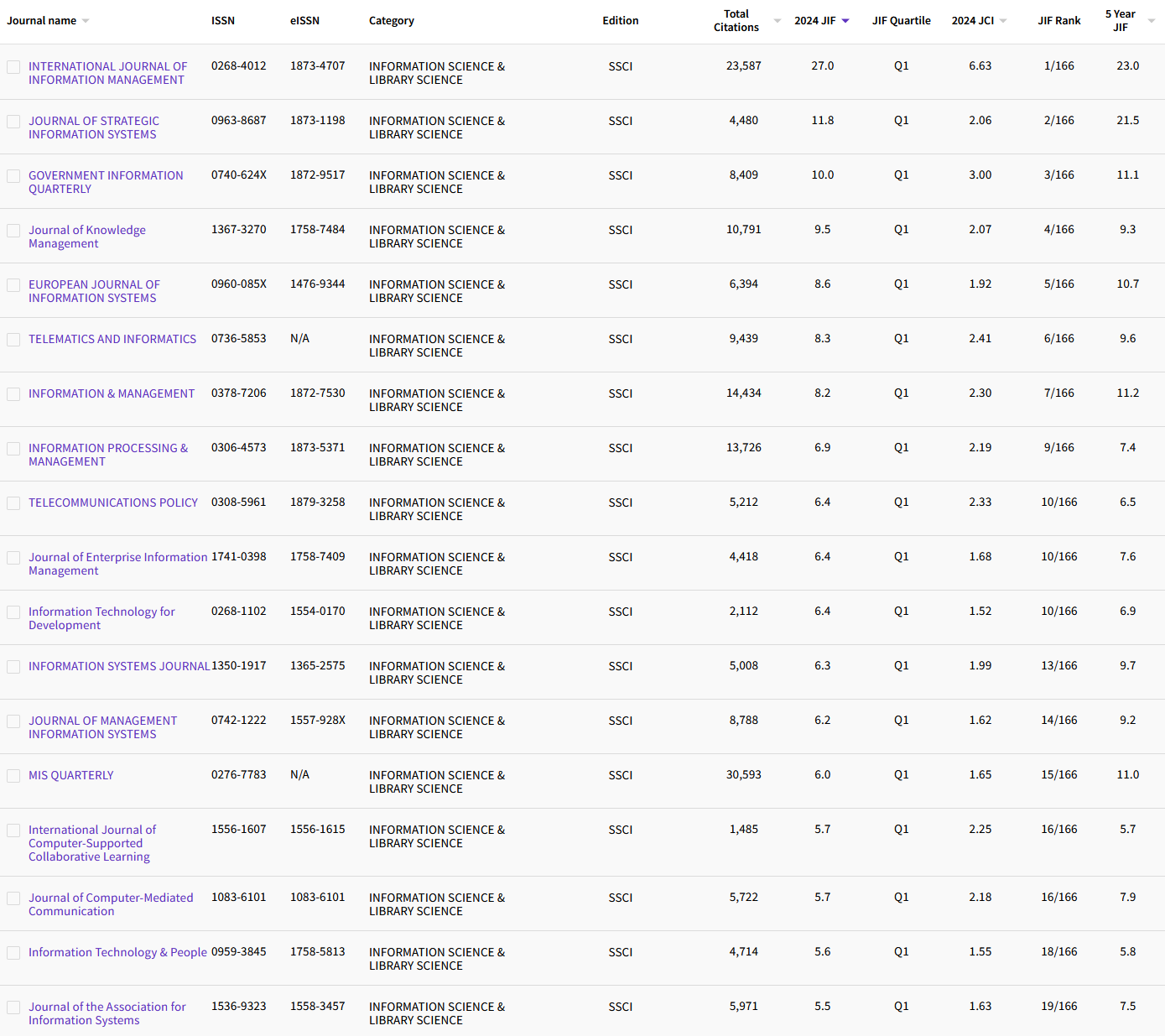
Task: Check Government Information Quarterly row
Action: click(13, 176)
